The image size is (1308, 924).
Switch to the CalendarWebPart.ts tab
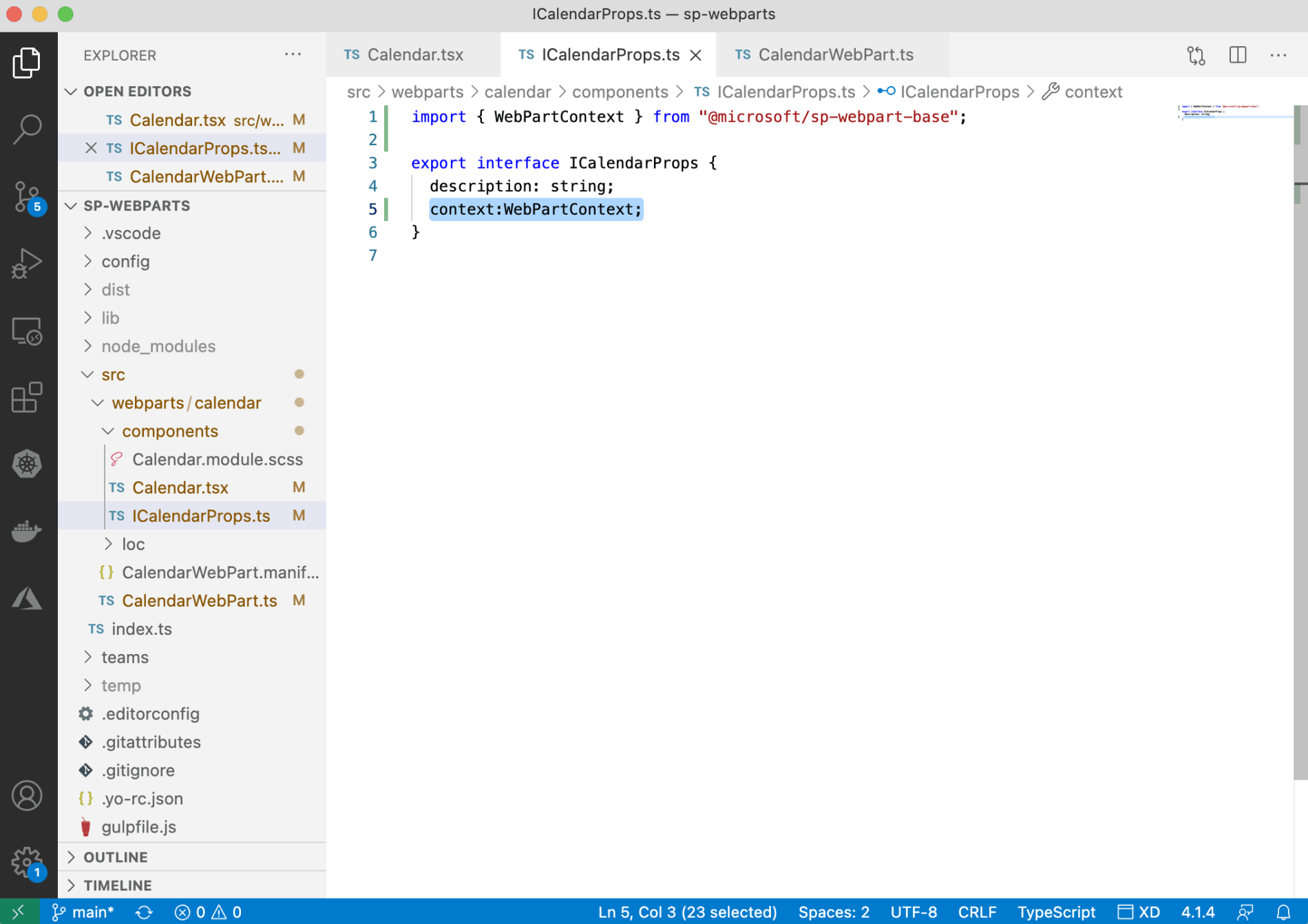pyautogui.click(x=835, y=55)
